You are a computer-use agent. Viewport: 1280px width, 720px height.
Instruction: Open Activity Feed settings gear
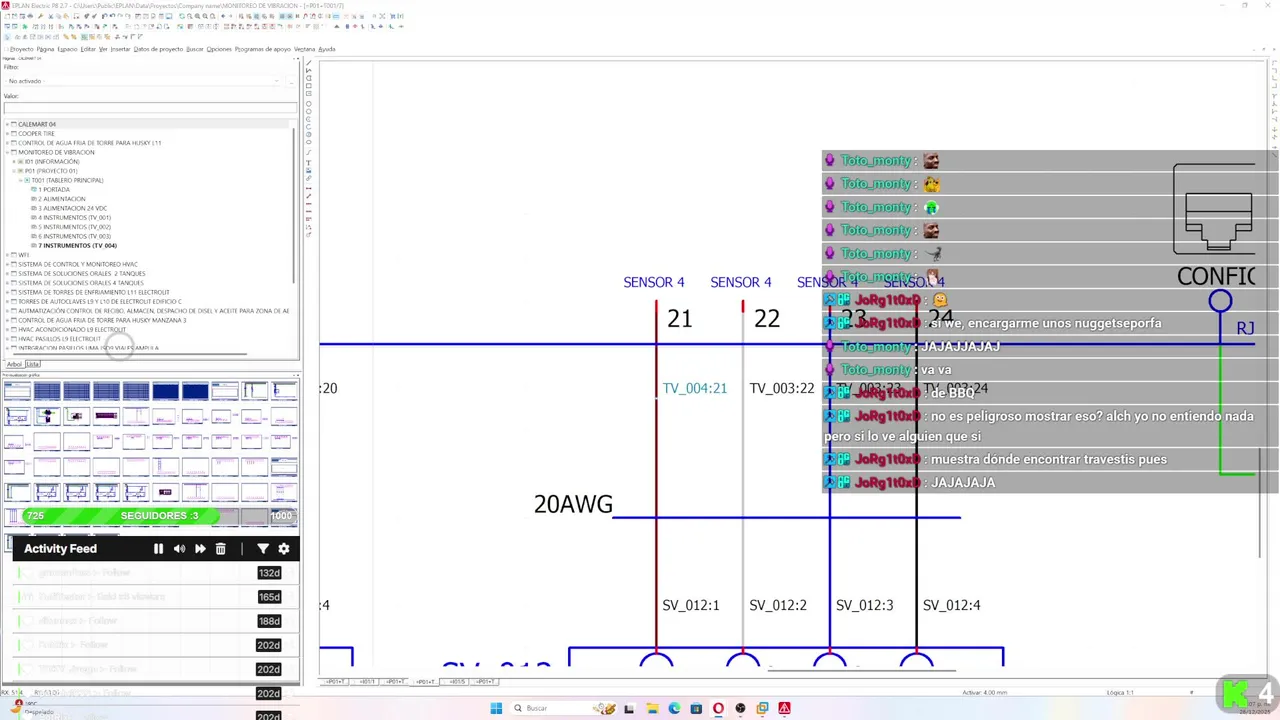coord(284,549)
